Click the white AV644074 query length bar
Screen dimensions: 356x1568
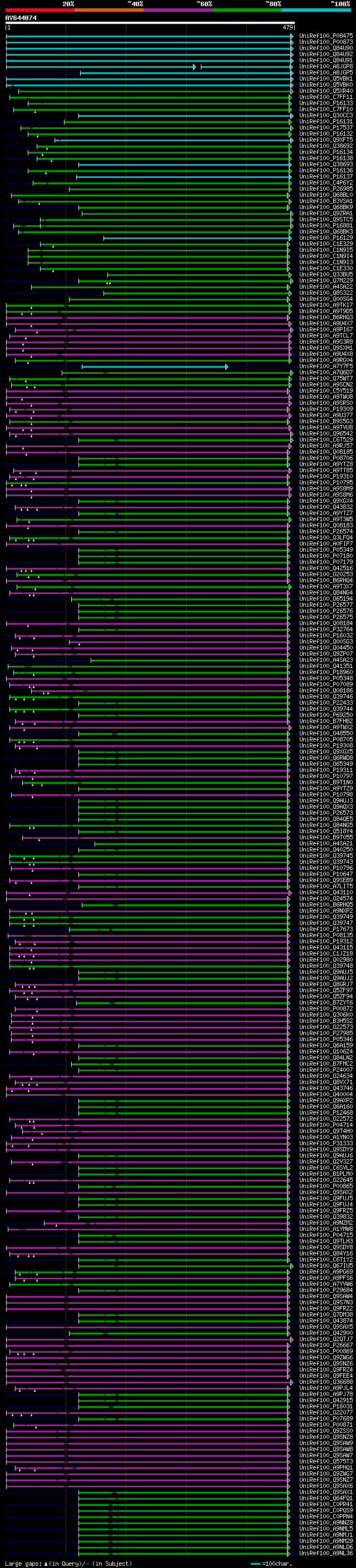150,23
